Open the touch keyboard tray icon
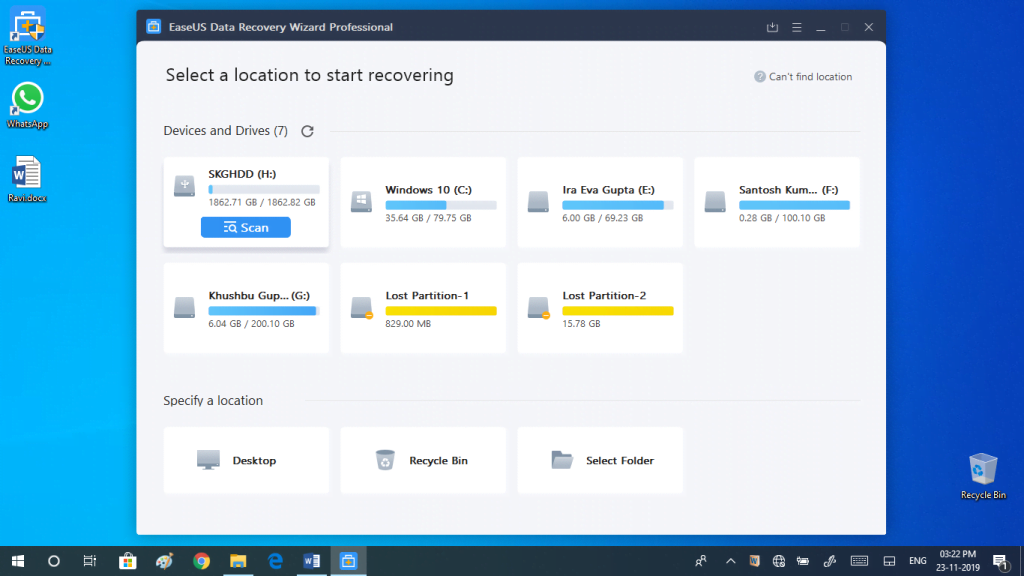This screenshot has width=1024, height=576. coord(859,561)
